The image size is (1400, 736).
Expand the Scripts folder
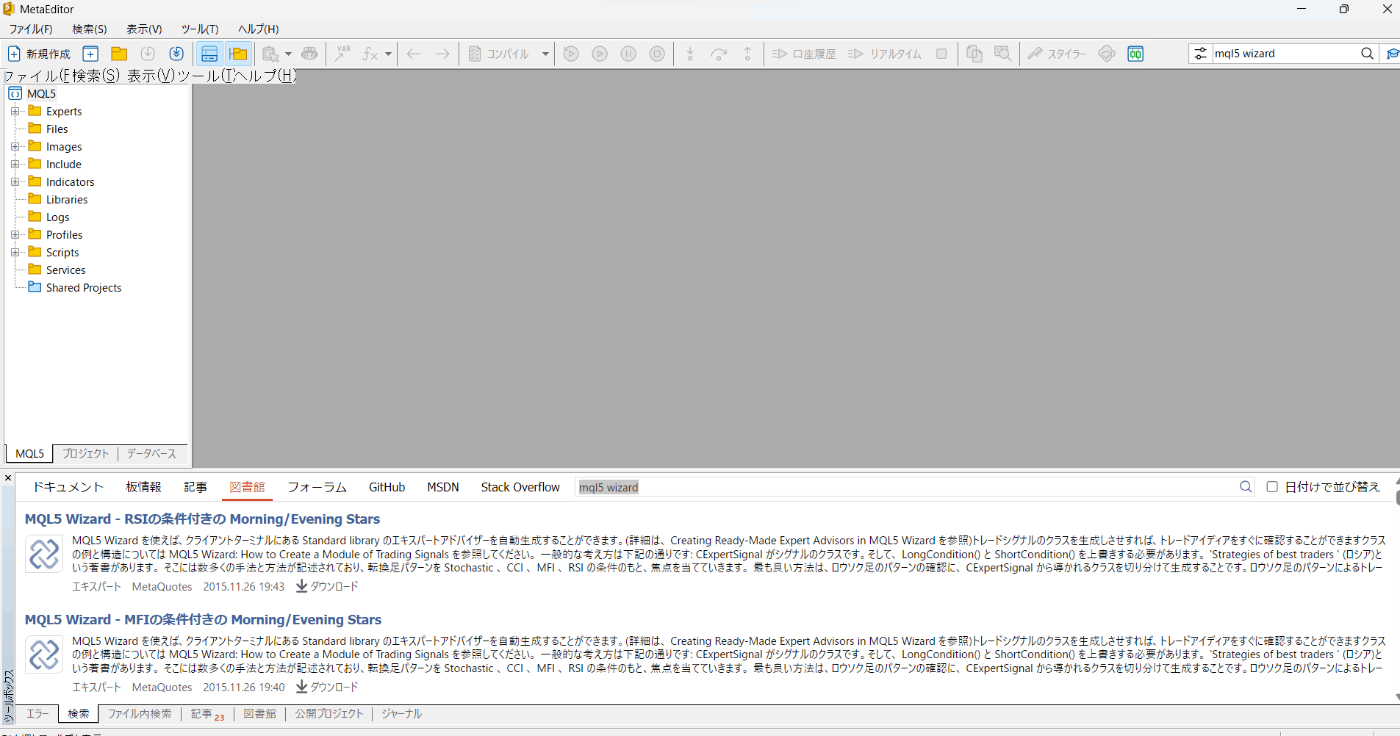pyautogui.click(x=15, y=252)
